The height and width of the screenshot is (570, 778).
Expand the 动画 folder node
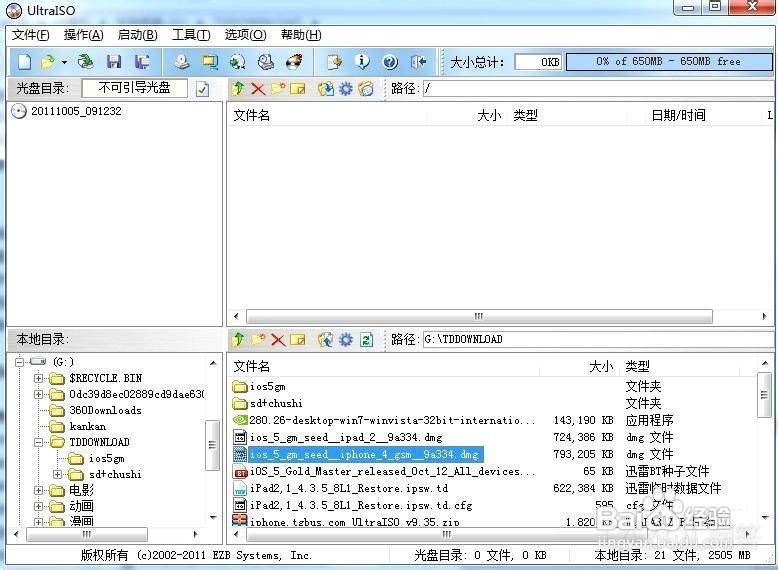pos(38,507)
